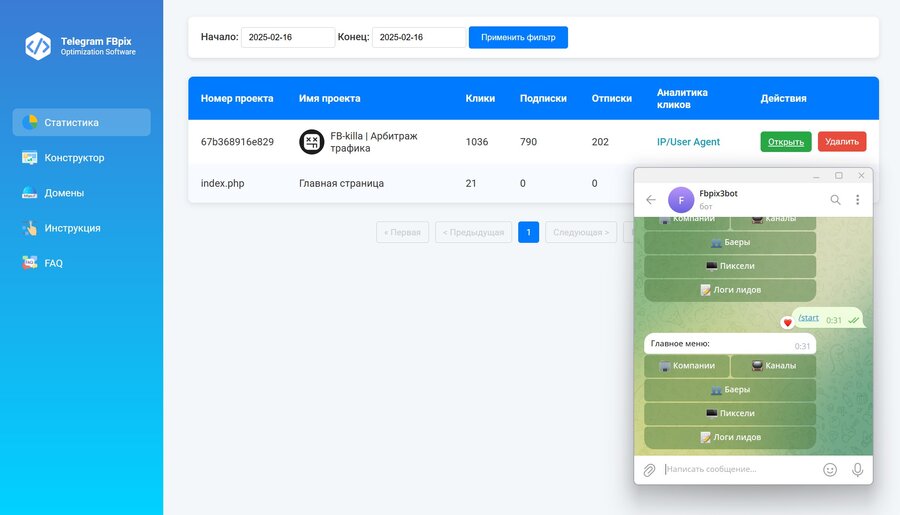900x515 pixels.
Task: Click the FB-killa project avatar
Action: pos(312,142)
